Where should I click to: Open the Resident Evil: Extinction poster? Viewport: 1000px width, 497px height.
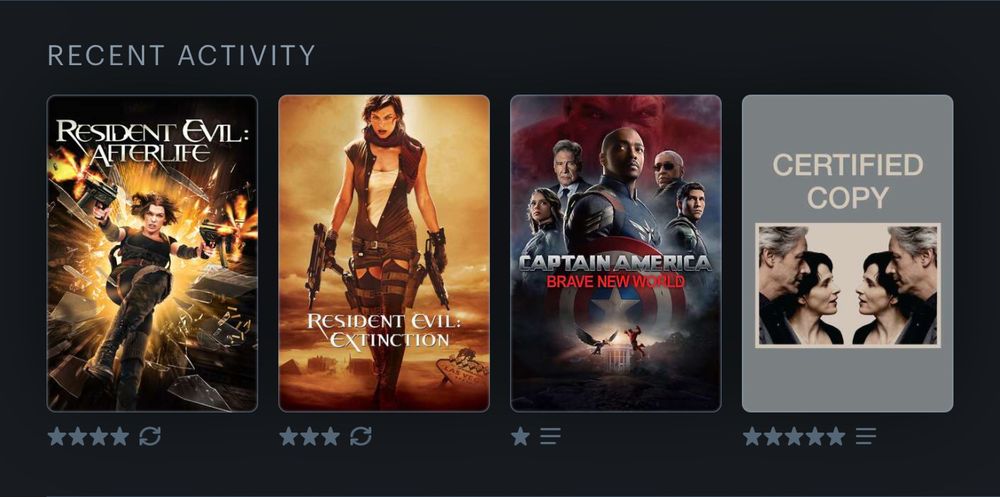384,253
